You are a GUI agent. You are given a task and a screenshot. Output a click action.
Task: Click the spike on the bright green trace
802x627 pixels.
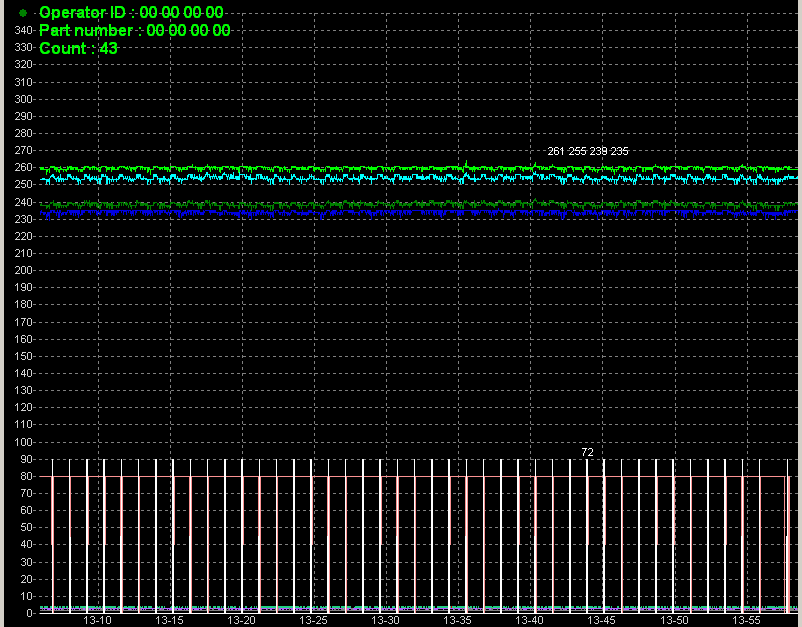tap(466, 162)
